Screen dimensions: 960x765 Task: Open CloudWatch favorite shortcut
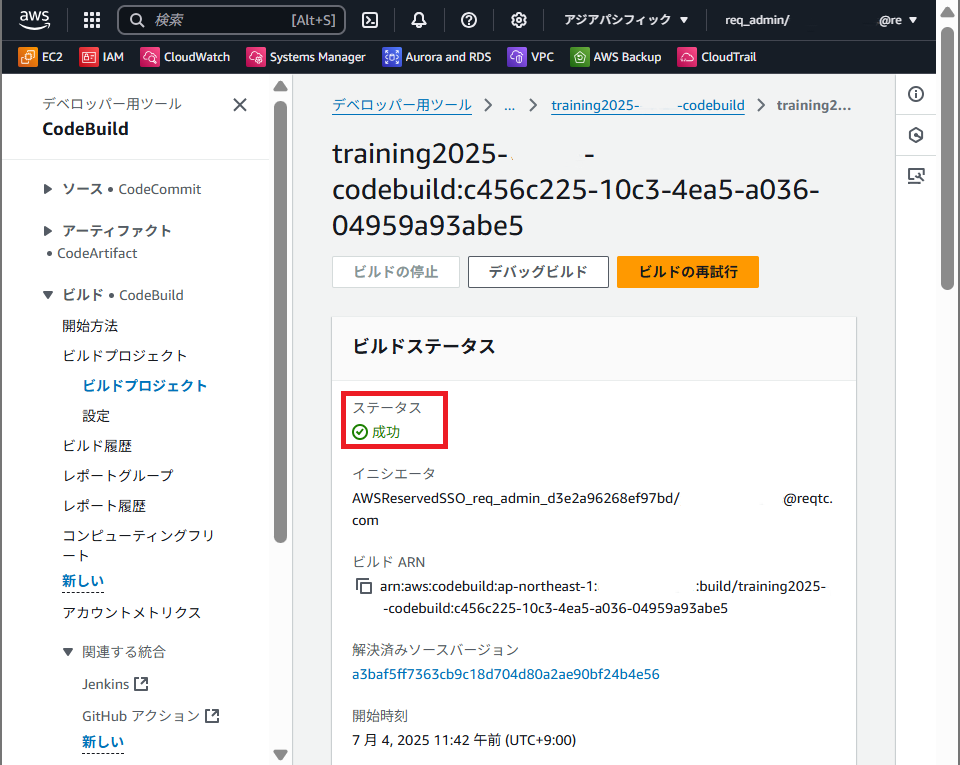click(186, 57)
